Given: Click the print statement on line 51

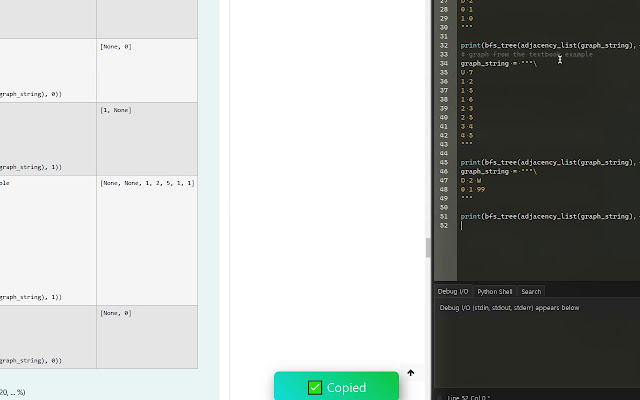Looking at the screenshot, I should [546, 216].
